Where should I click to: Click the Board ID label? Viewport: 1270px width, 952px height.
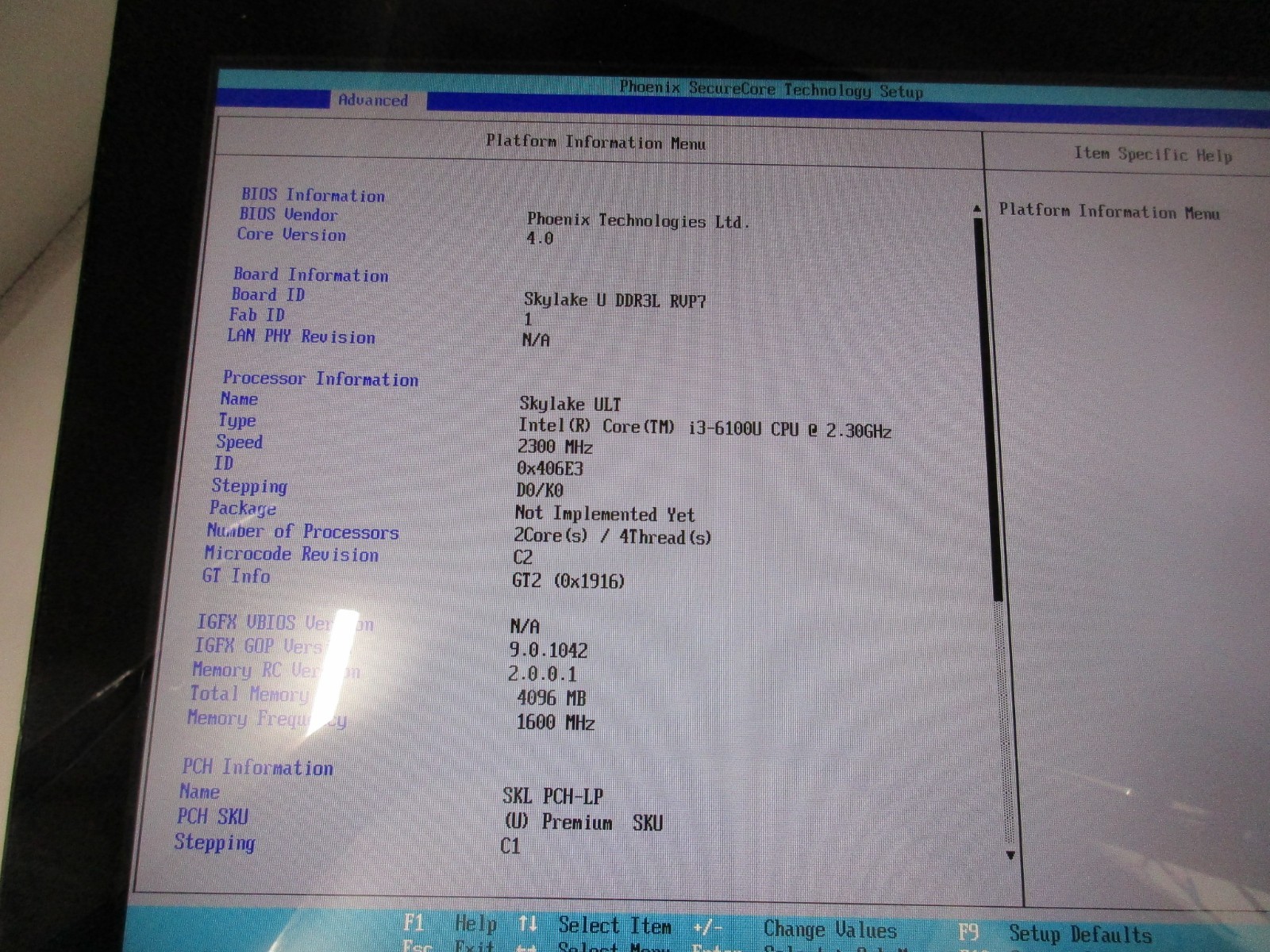pyautogui.click(x=268, y=294)
